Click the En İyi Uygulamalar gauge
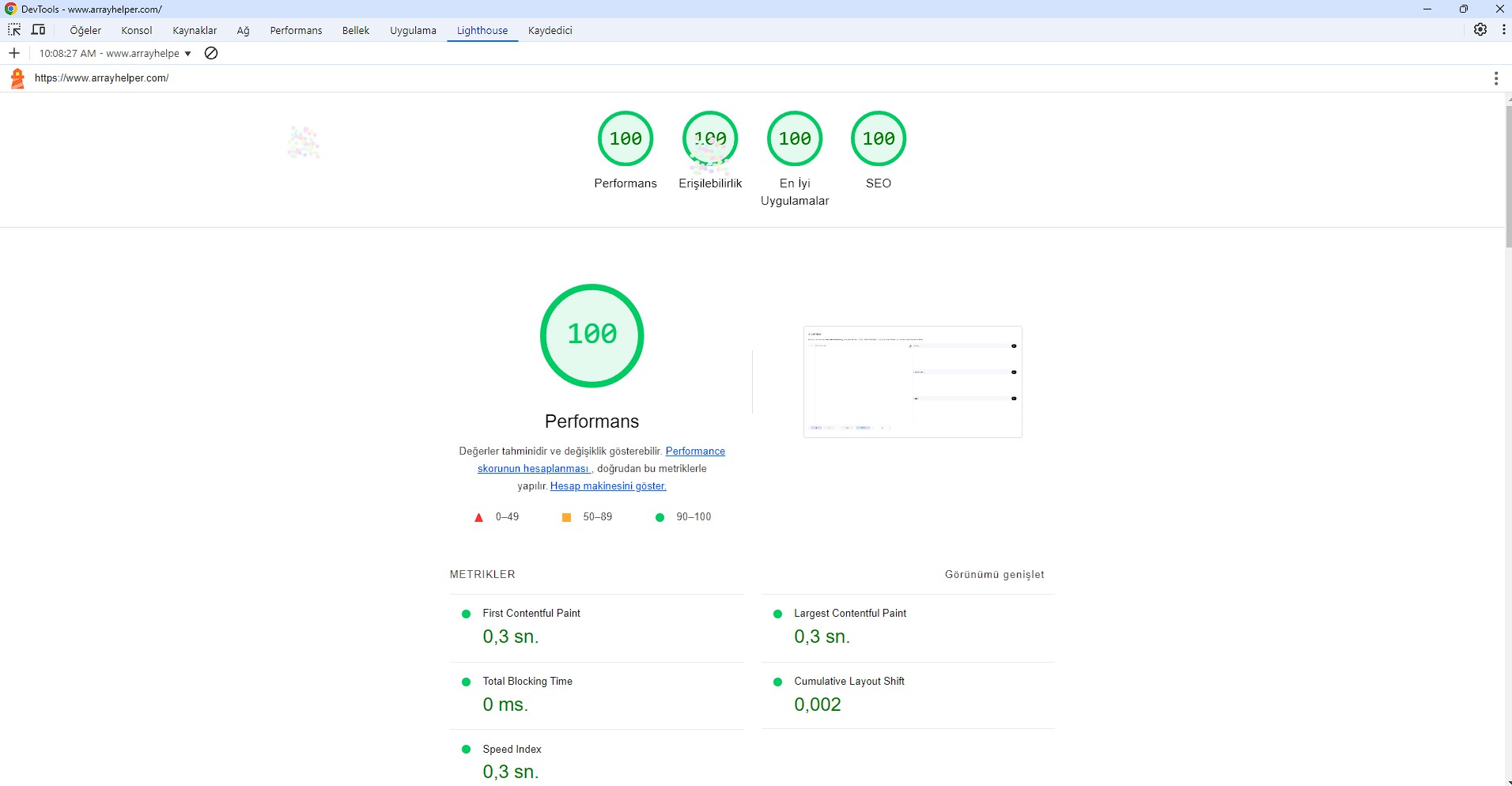The image size is (1512, 786). 795,139
